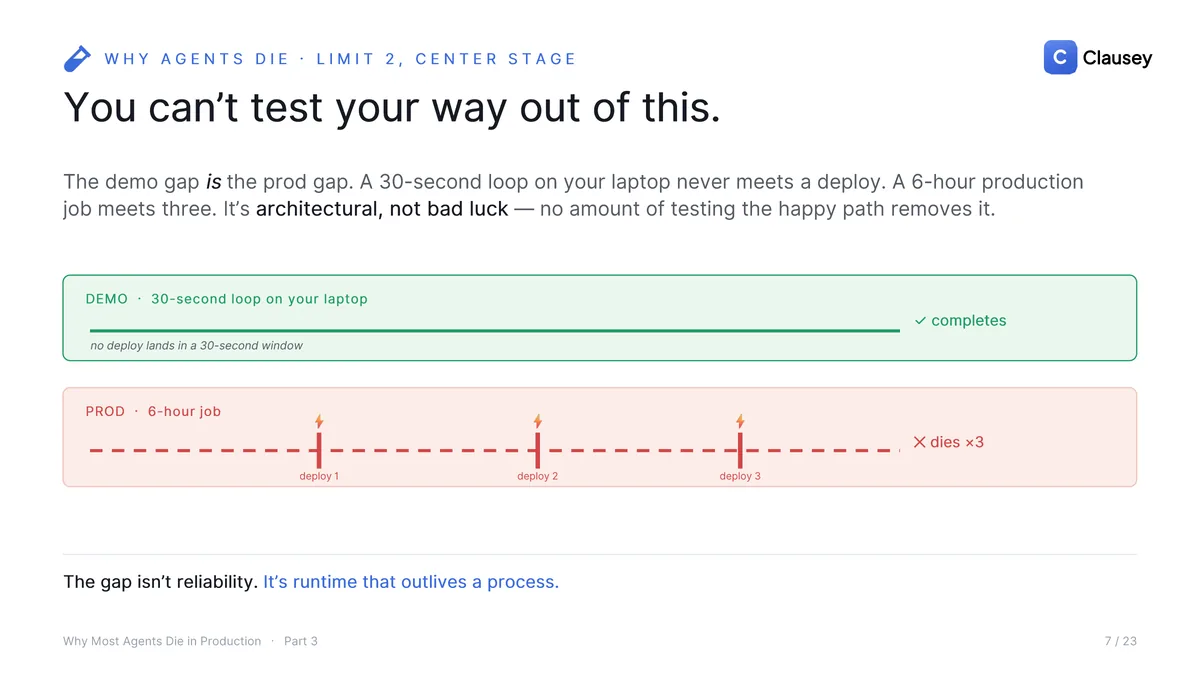The height and width of the screenshot is (675, 1200).
Task: Click the Clausey brand name
Action: [1117, 58]
